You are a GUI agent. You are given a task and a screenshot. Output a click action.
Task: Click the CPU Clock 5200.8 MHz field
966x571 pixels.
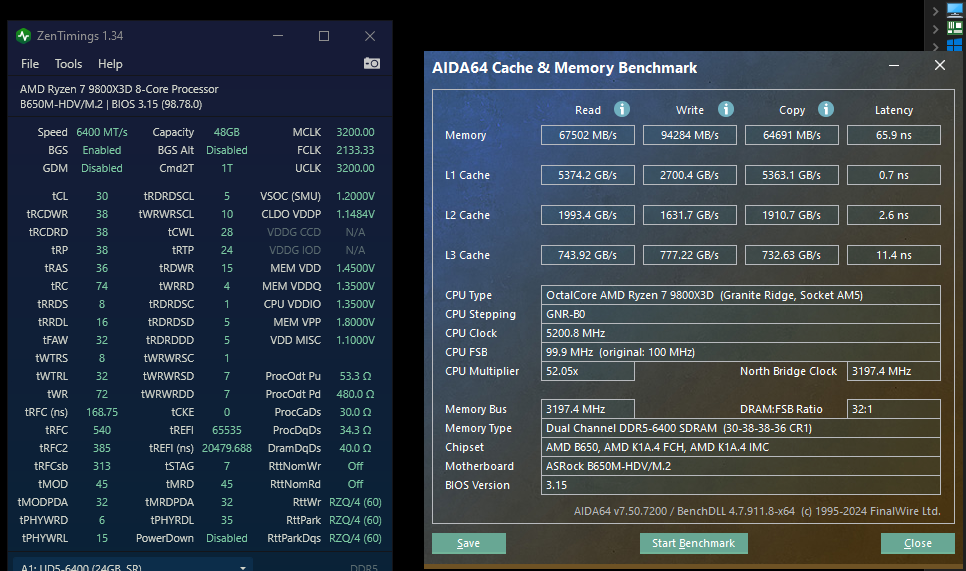pos(741,333)
